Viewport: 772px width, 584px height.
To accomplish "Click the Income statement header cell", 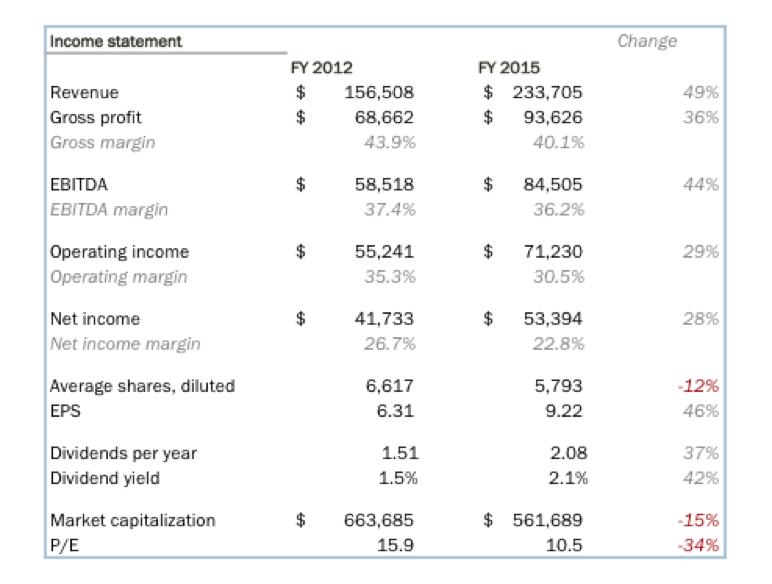I will tap(116, 42).
